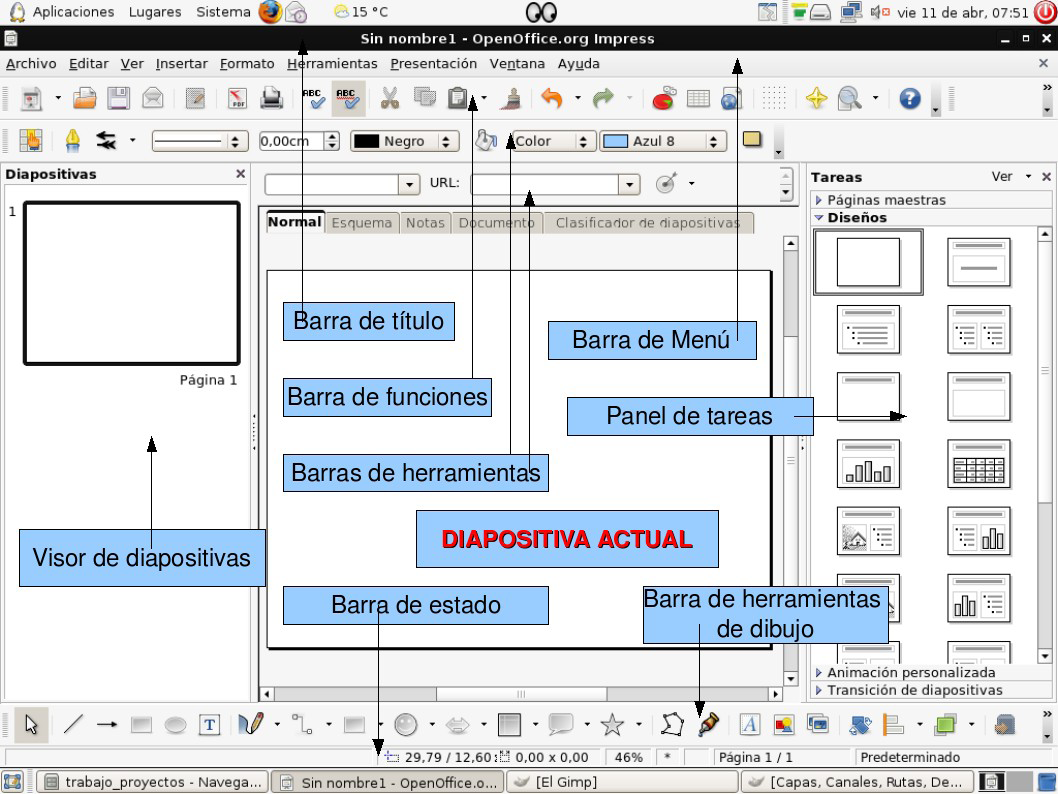The height and width of the screenshot is (794, 1058).
Task: Run the spellcheck
Action: [x=314, y=97]
